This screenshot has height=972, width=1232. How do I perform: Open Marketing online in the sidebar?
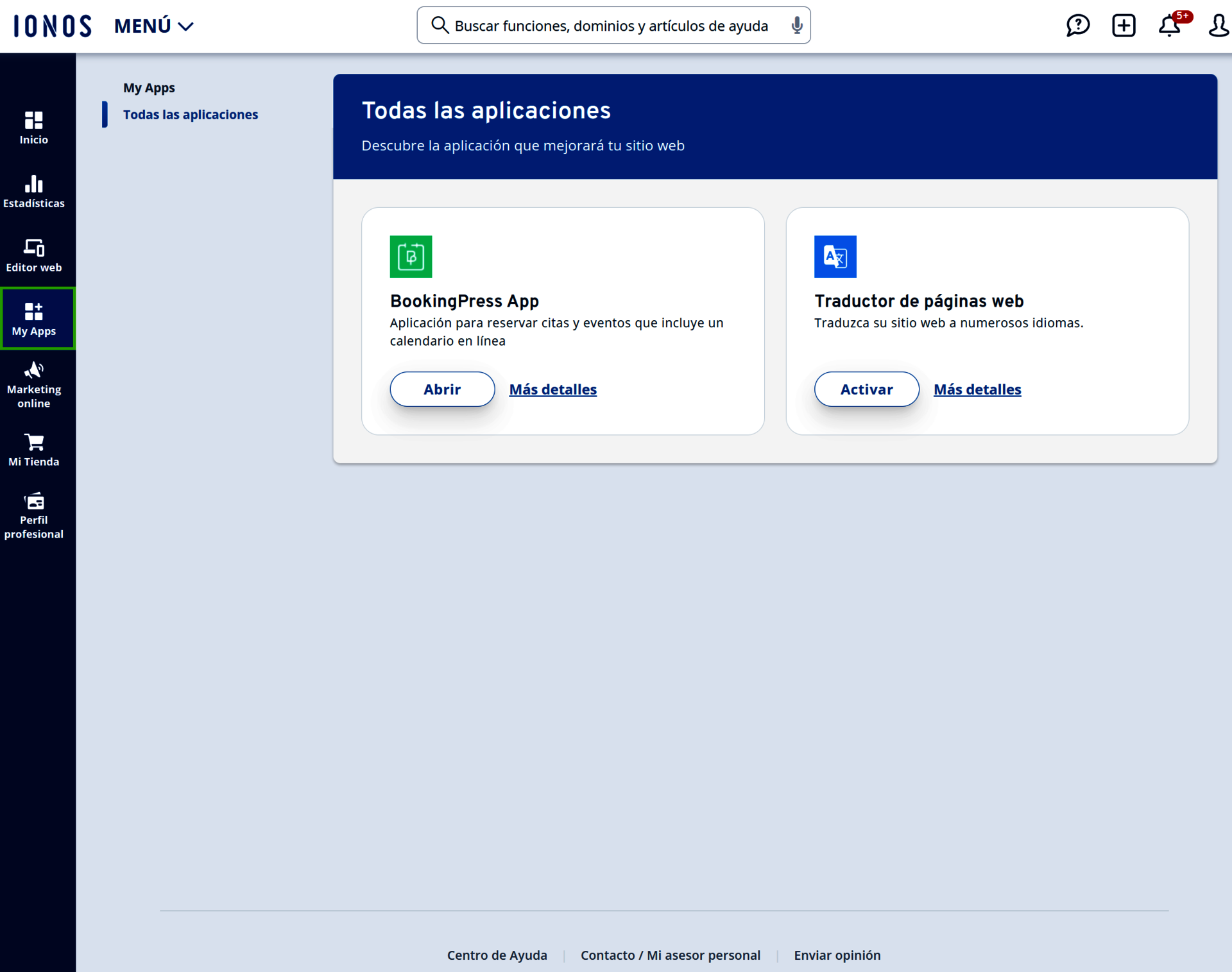[x=34, y=385]
